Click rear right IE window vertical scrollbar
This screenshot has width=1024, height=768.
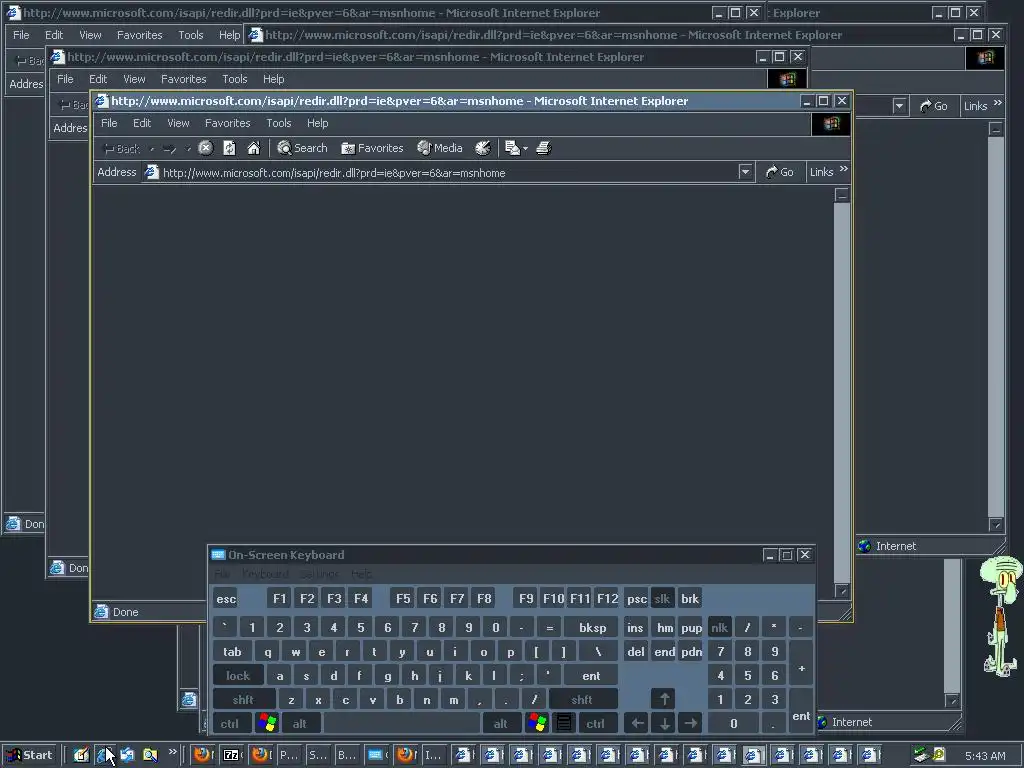tap(996, 327)
